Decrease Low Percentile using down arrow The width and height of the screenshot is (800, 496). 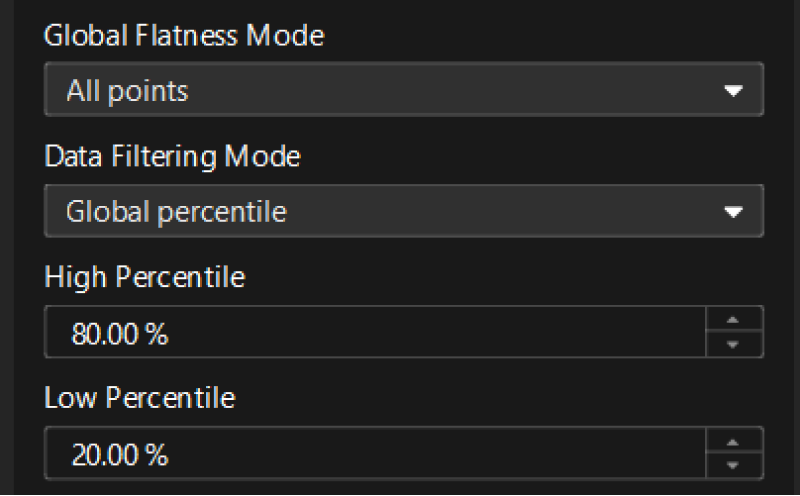734,465
